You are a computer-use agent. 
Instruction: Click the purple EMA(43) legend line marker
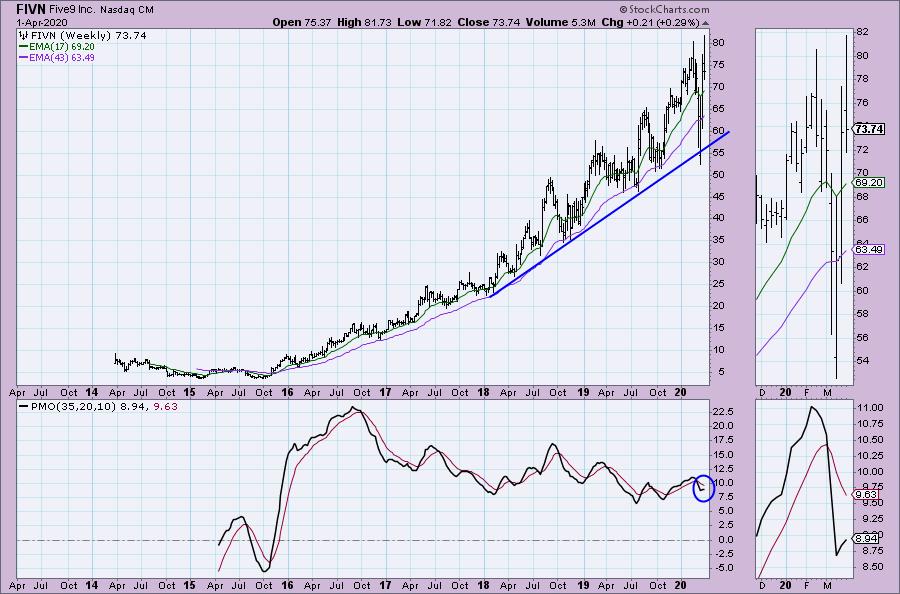[x=24, y=58]
